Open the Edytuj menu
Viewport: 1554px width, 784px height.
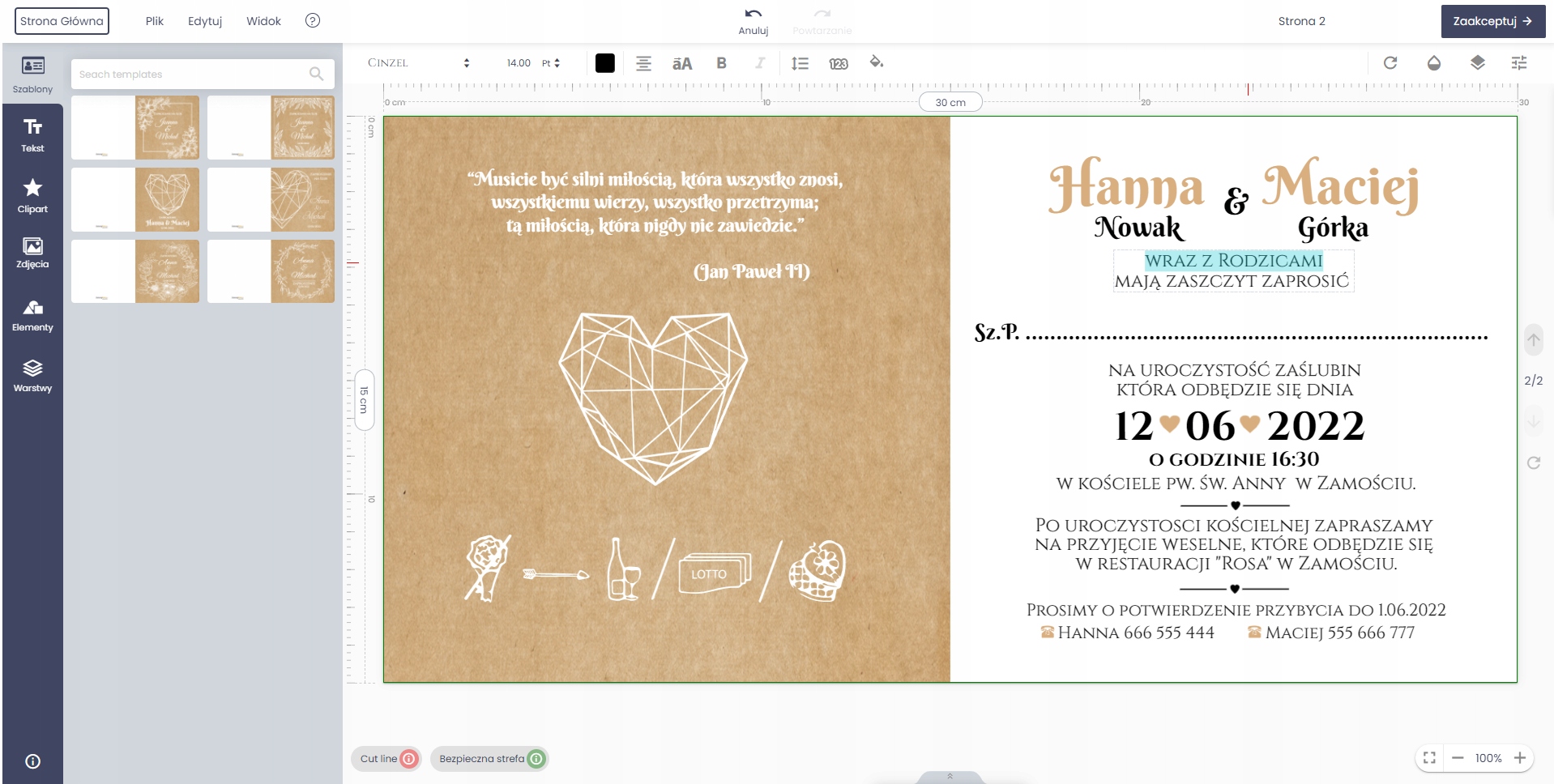point(205,21)
